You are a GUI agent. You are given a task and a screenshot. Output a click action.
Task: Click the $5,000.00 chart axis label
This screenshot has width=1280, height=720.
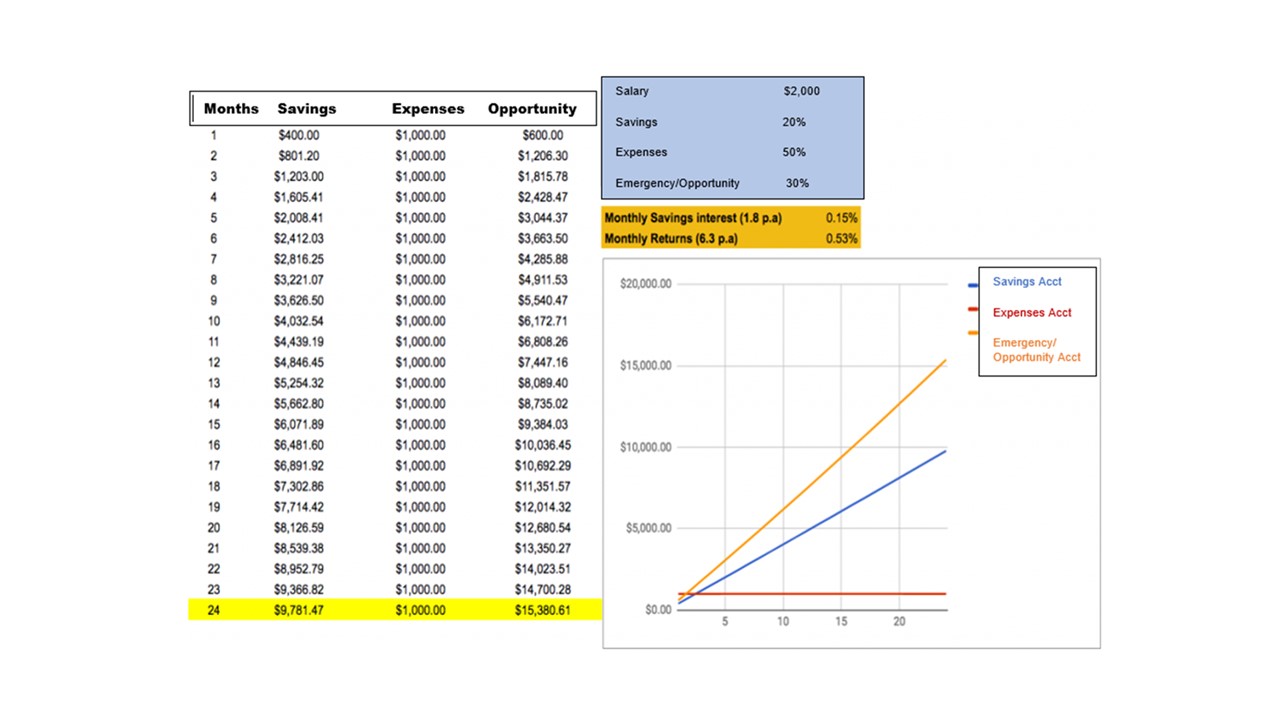649,528
